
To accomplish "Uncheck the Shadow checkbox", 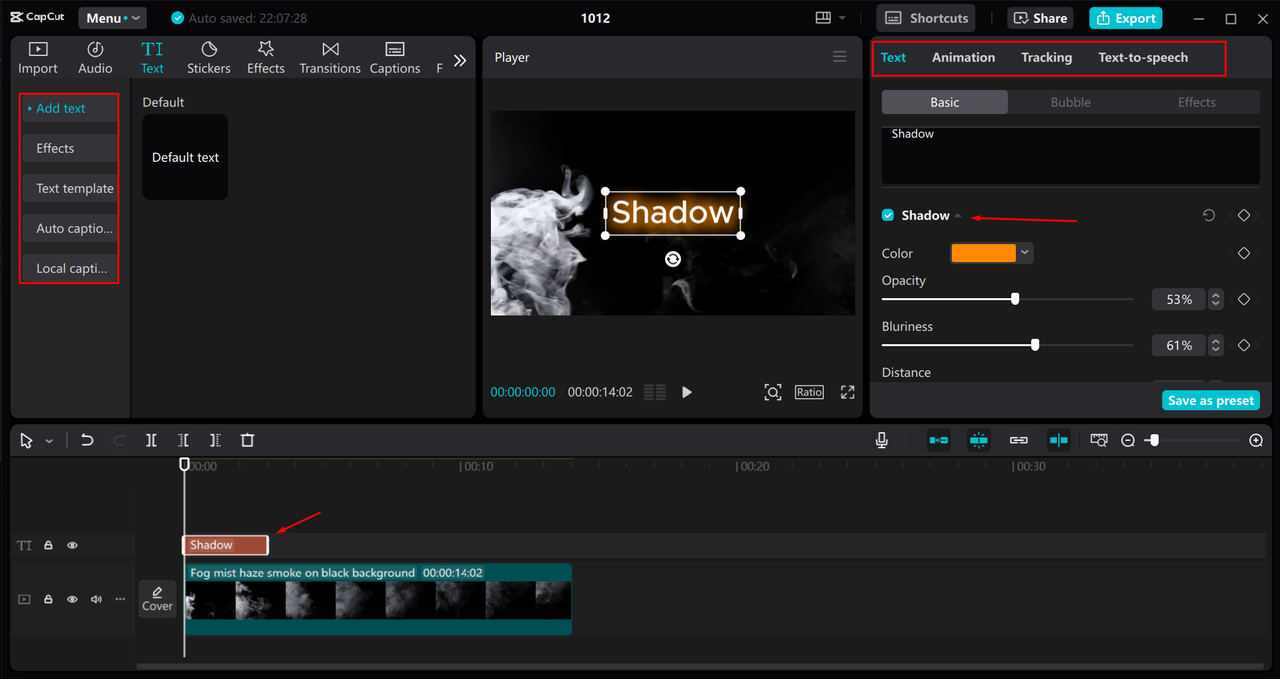I will click(888, 216).
